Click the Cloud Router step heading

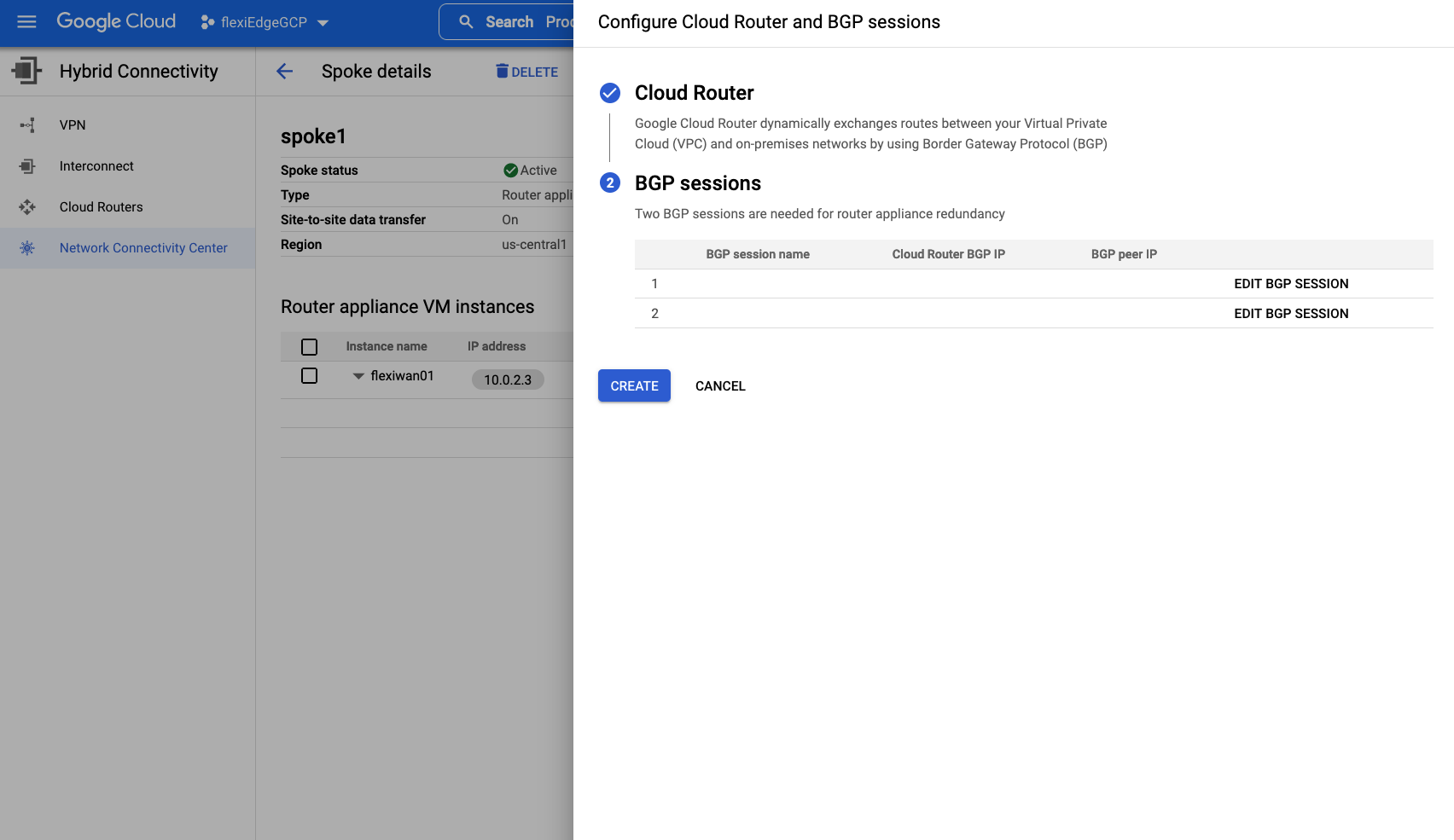pyautogui.click(x=695, y=93)
